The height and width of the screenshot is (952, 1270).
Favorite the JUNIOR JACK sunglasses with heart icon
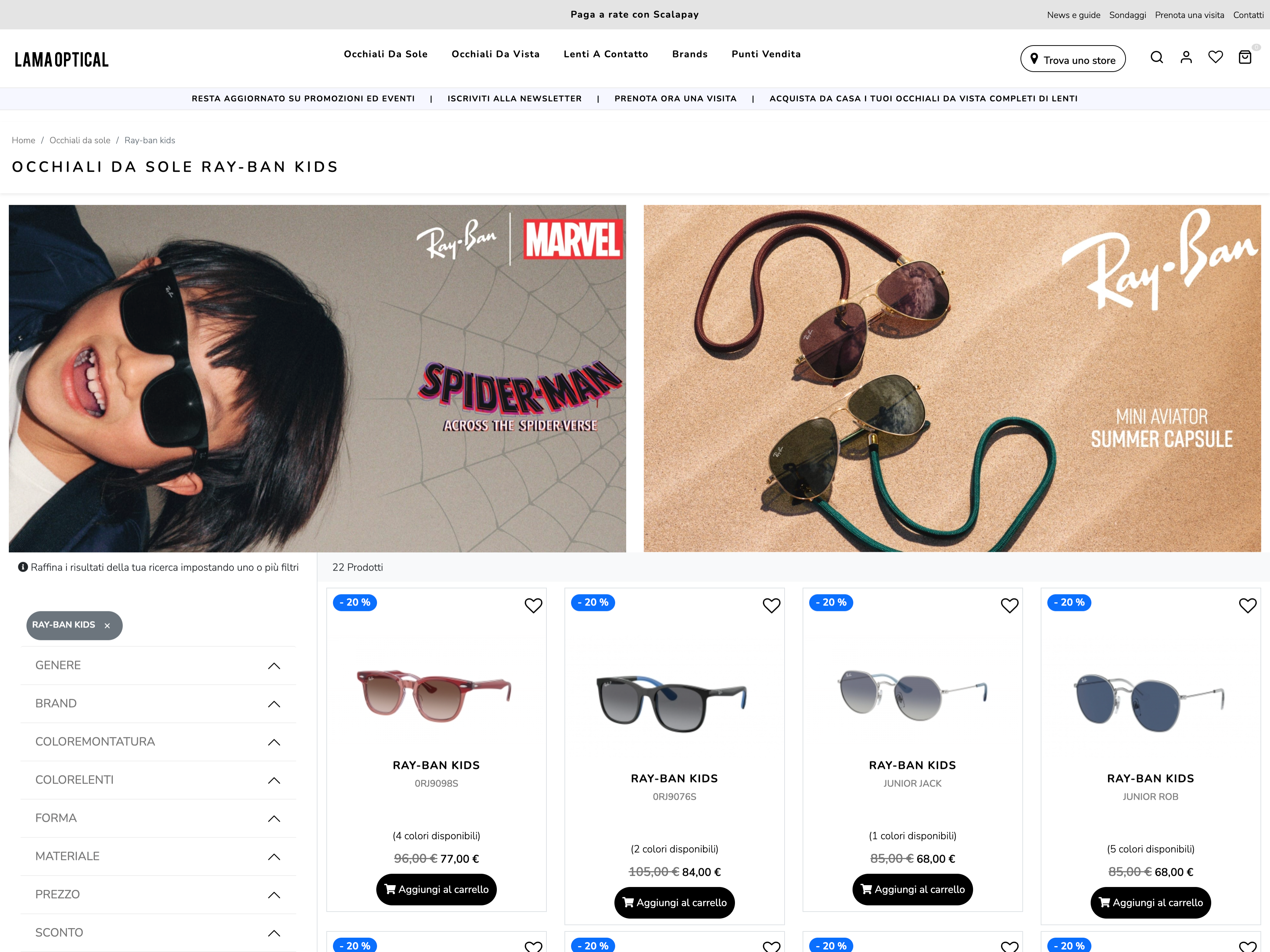[x=1009, y=605]
